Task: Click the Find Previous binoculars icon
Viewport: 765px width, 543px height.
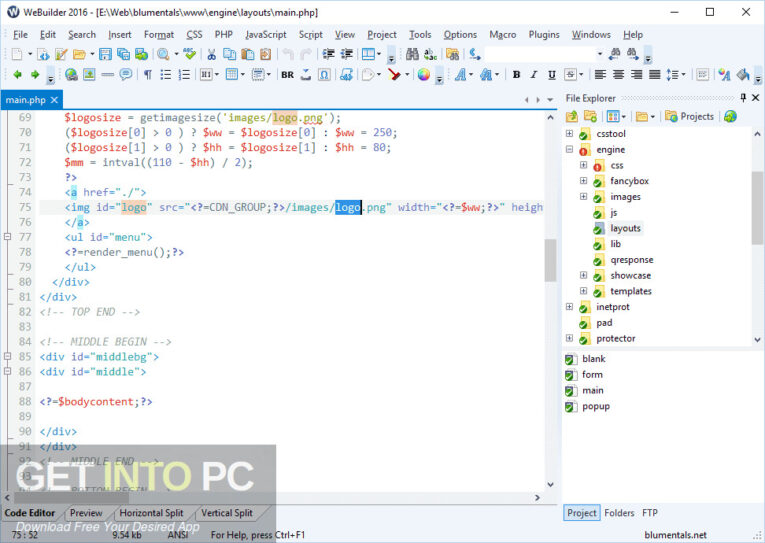Action: [615, 54]
